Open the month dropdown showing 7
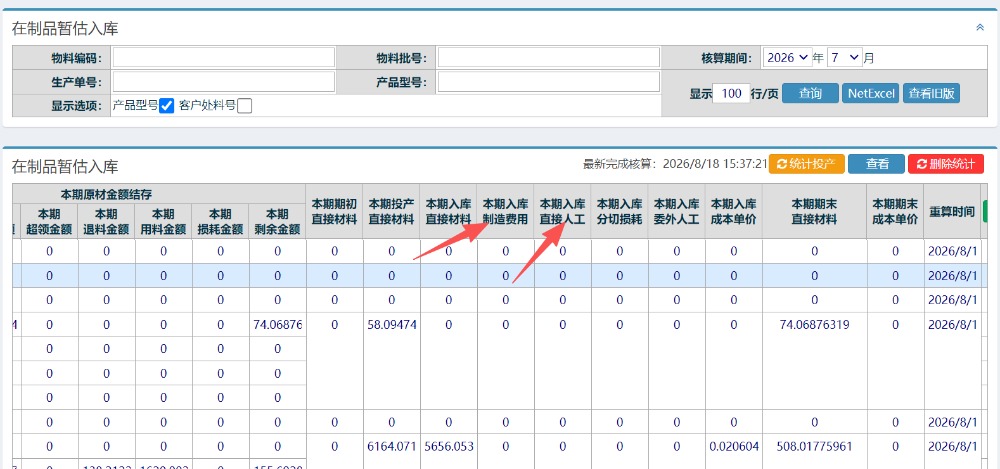 844,57
